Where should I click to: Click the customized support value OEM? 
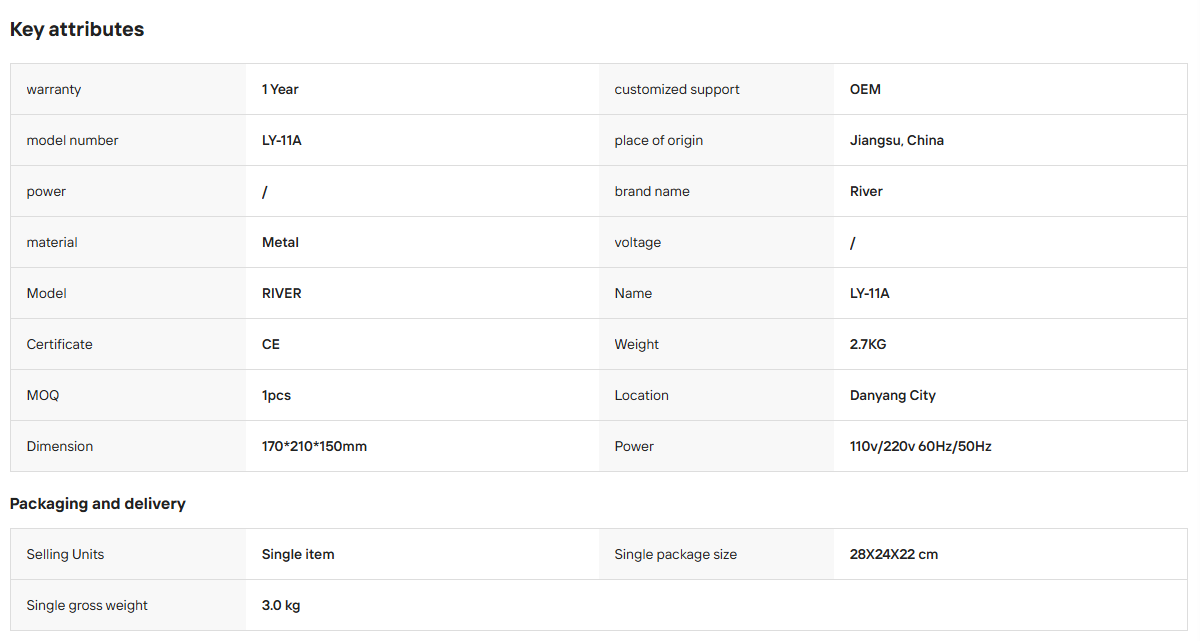pyautogui.click(x=865, y=89)
